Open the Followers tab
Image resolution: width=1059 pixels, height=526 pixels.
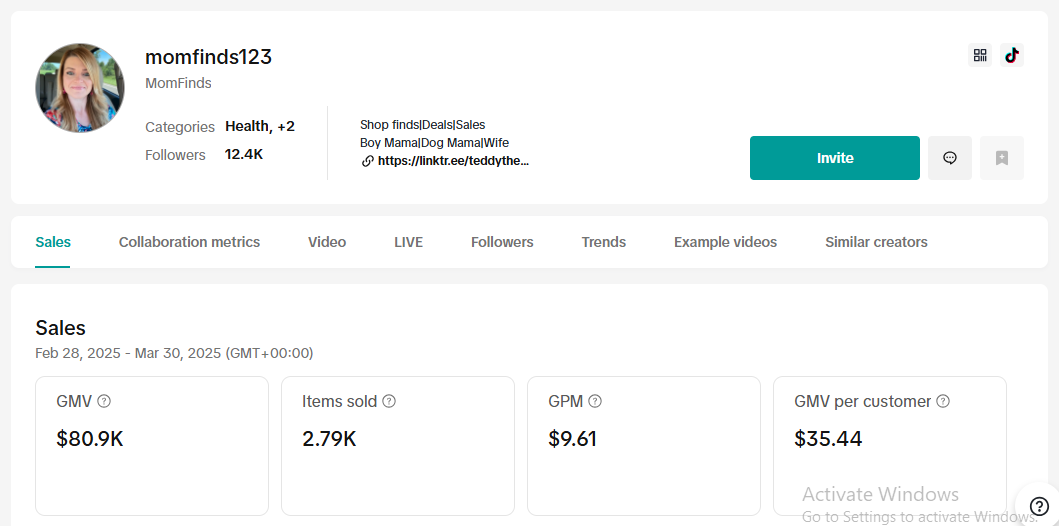(x=502, y=242)
